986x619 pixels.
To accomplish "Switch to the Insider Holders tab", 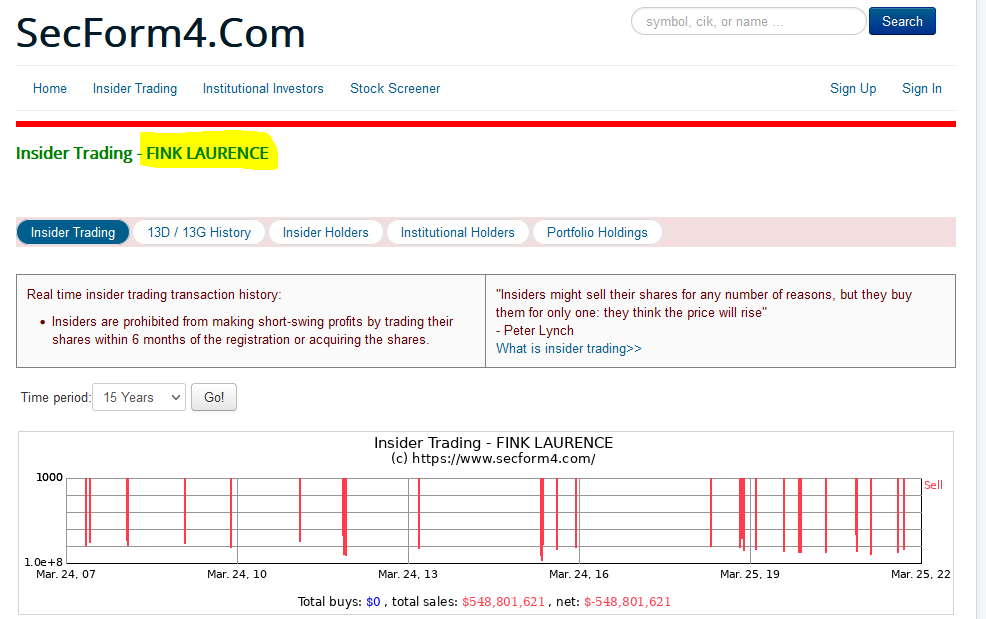I will (x=325, y=232).
